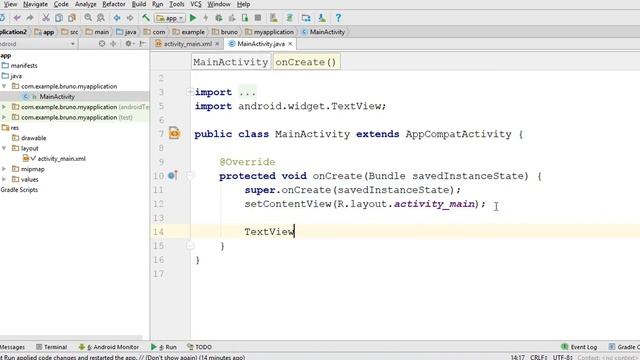Click Collapse All icon in project panel
This screenshot has height=360, width=640.
[113, 43]
